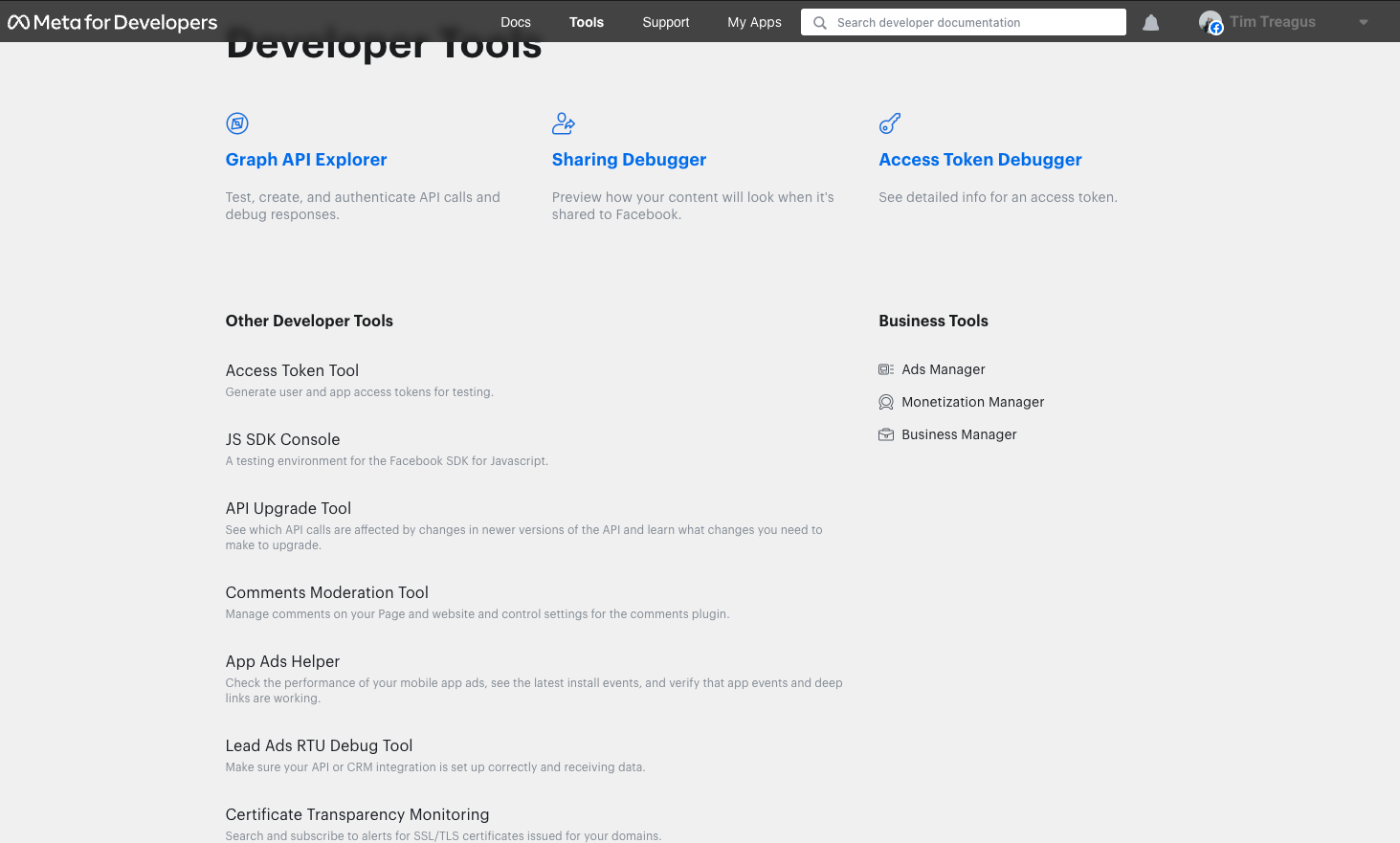Screen dimensions: 1400x843
Task: Open Comments Moderation Tool
Action: coord(326,592)
